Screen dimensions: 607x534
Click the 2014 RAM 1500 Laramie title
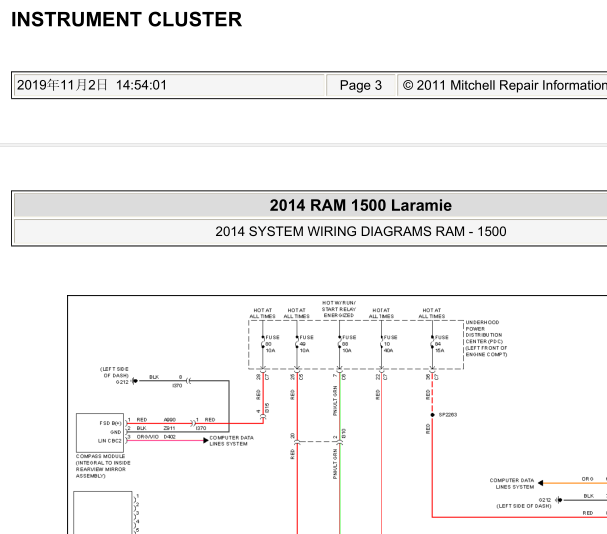point(360,205)
